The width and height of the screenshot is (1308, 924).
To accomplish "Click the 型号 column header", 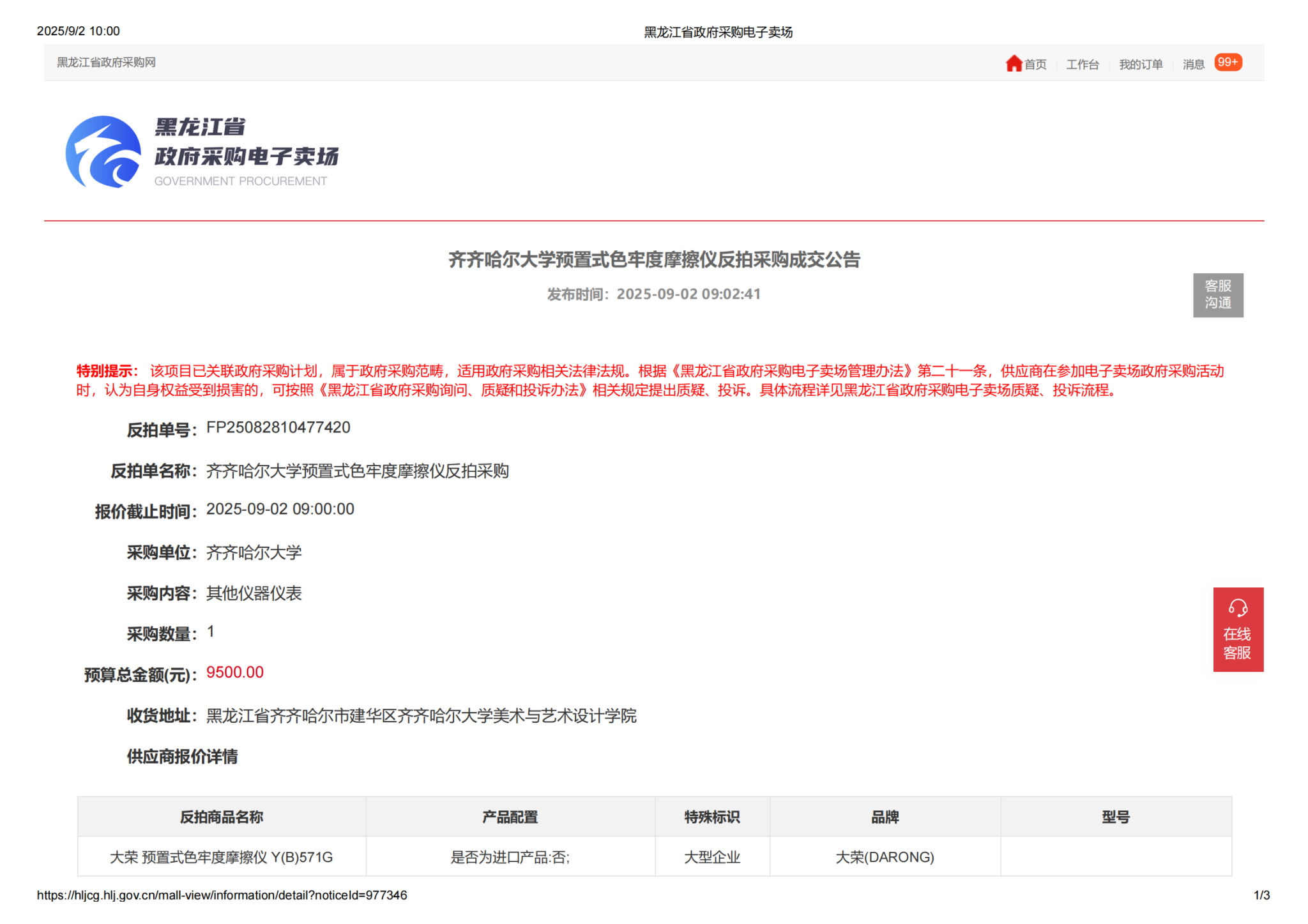I will [1115, 817].
